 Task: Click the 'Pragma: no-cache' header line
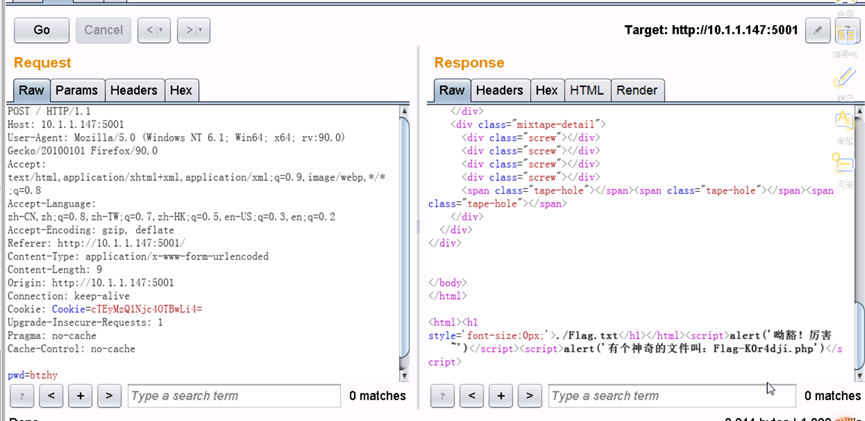tap(52, 336)
